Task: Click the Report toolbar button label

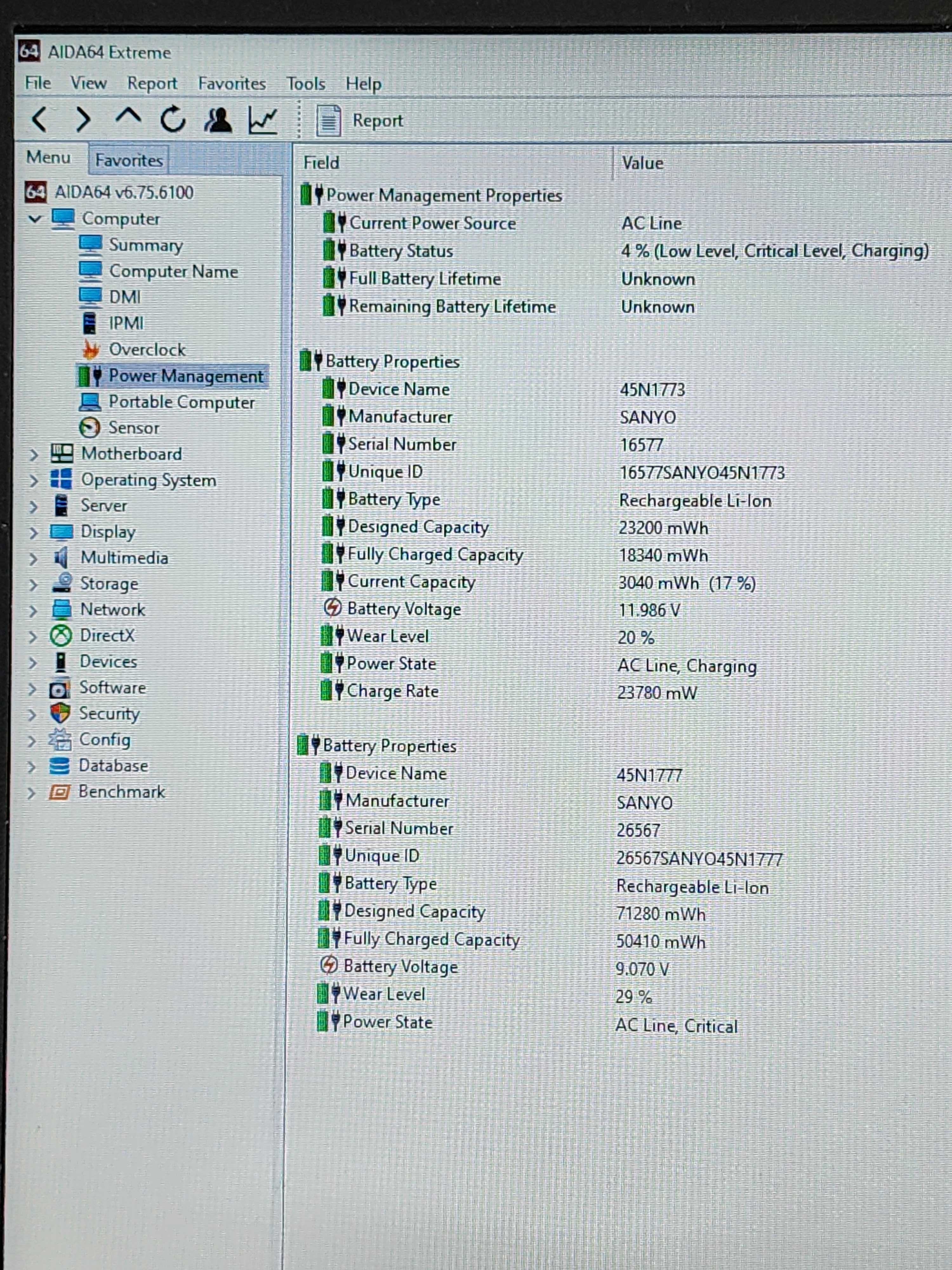Action: [378, 121]
